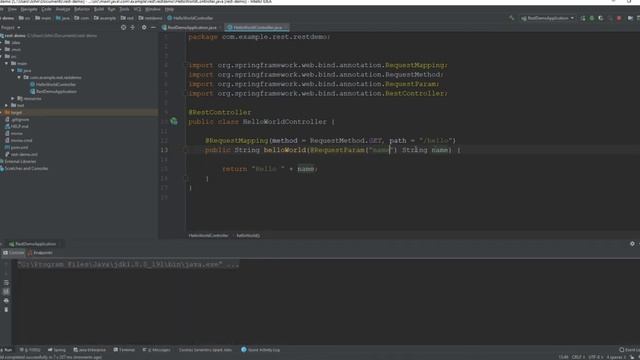Open the Code menu
Screen dimensions: 640x360
47,9
